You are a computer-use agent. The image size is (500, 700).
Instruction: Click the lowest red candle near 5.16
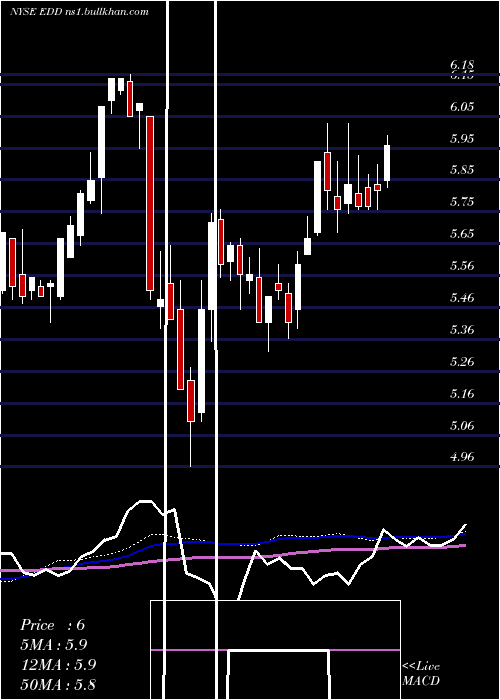pos(191,400)
